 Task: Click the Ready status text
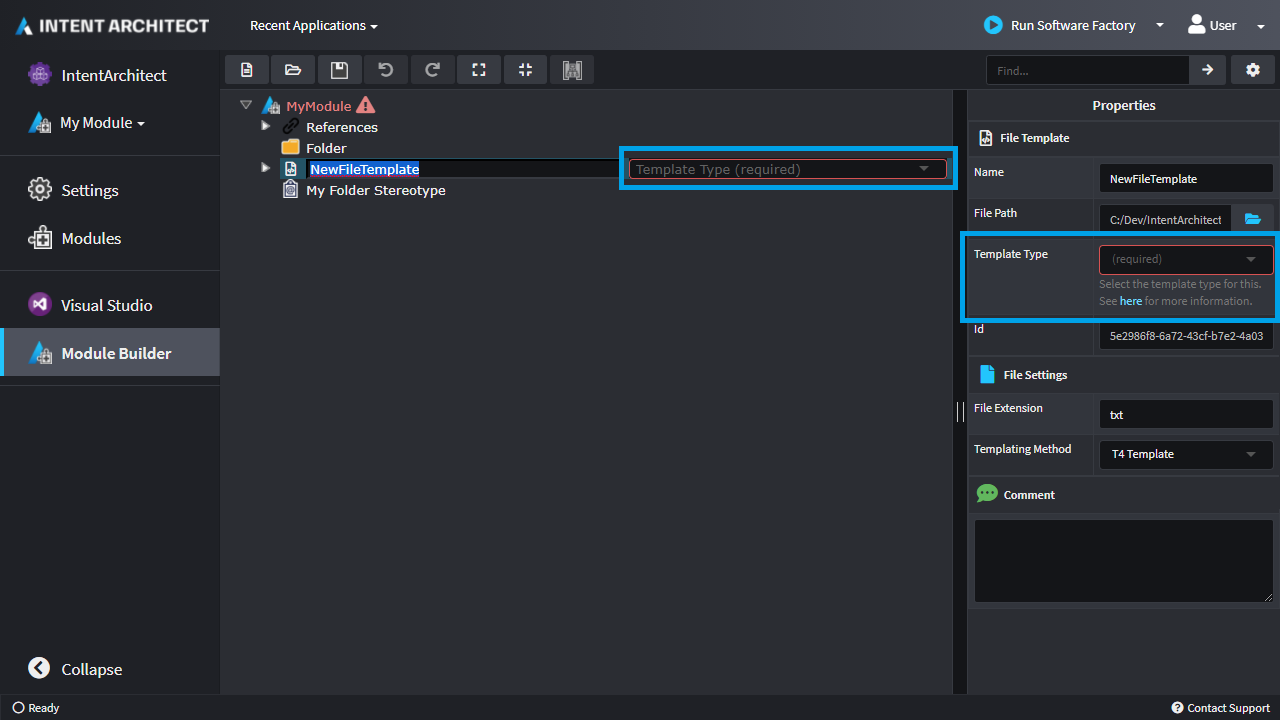44,708
